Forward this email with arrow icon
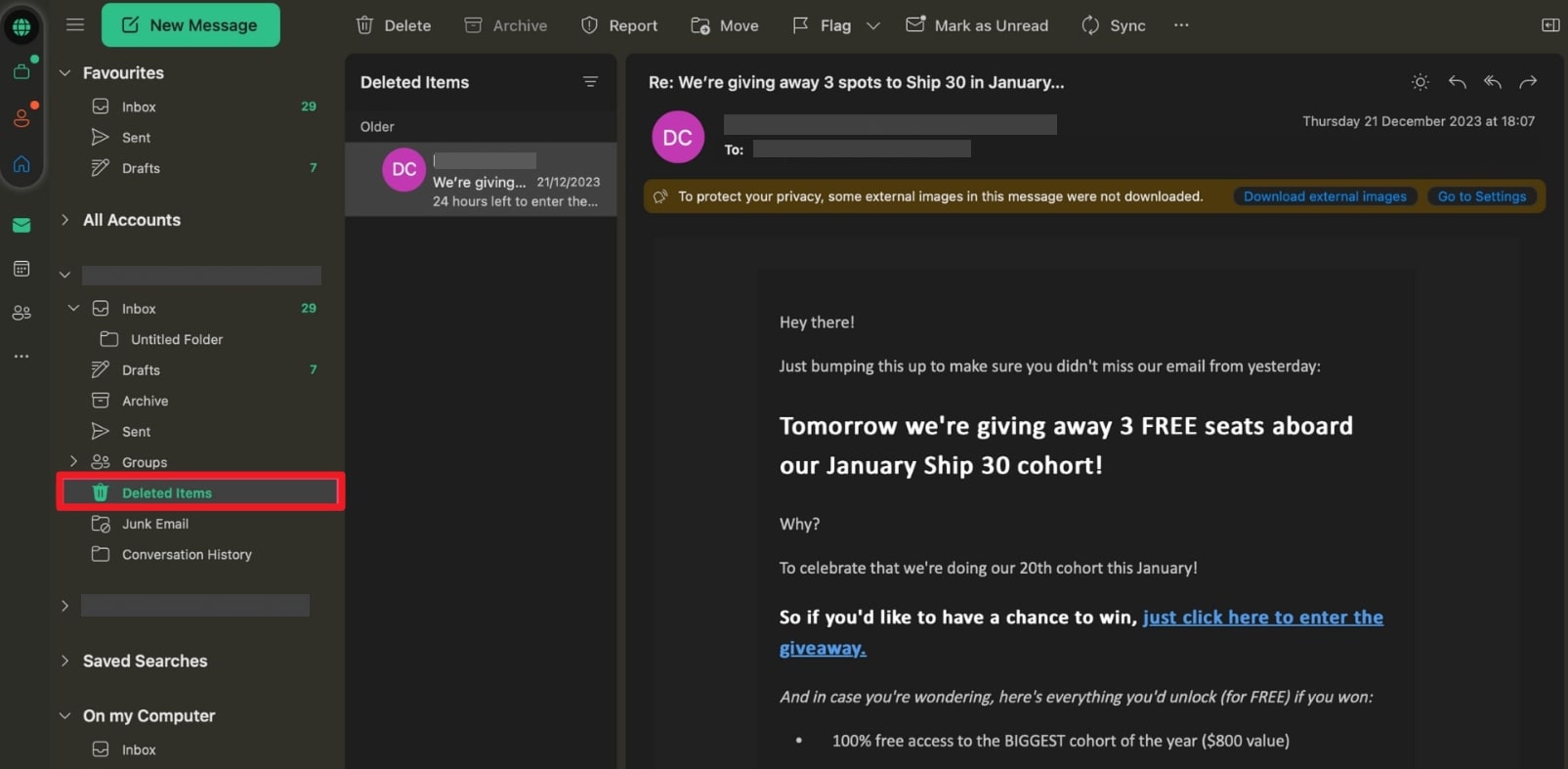 1528,82
